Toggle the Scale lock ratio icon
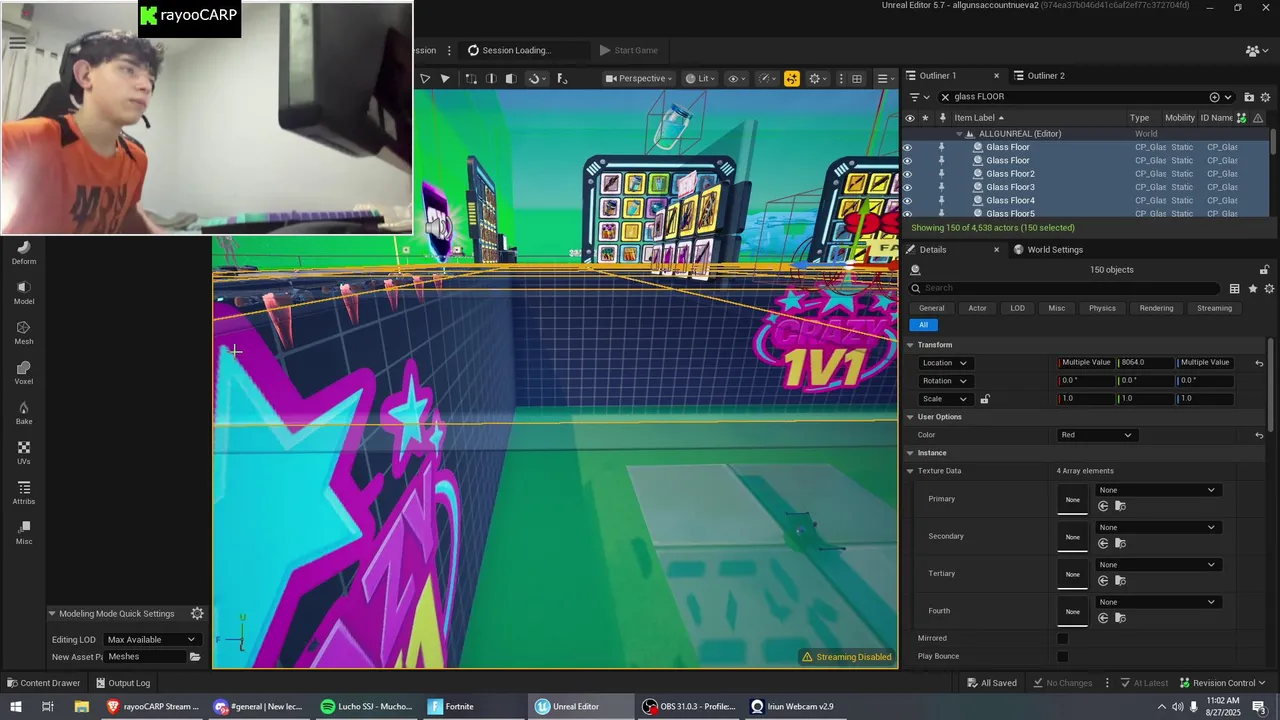Viewport: 1280px width, 720px height. [985, 399]
